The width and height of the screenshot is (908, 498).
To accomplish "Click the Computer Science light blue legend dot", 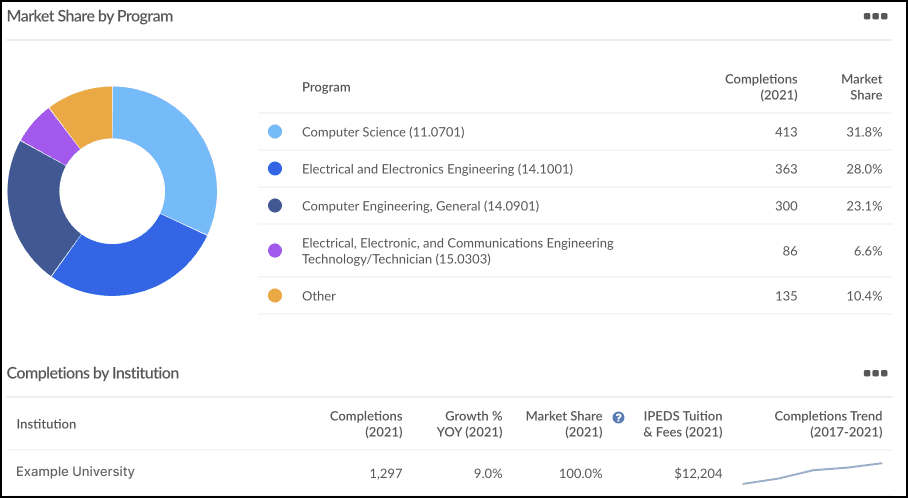I will tap(275, 132).
